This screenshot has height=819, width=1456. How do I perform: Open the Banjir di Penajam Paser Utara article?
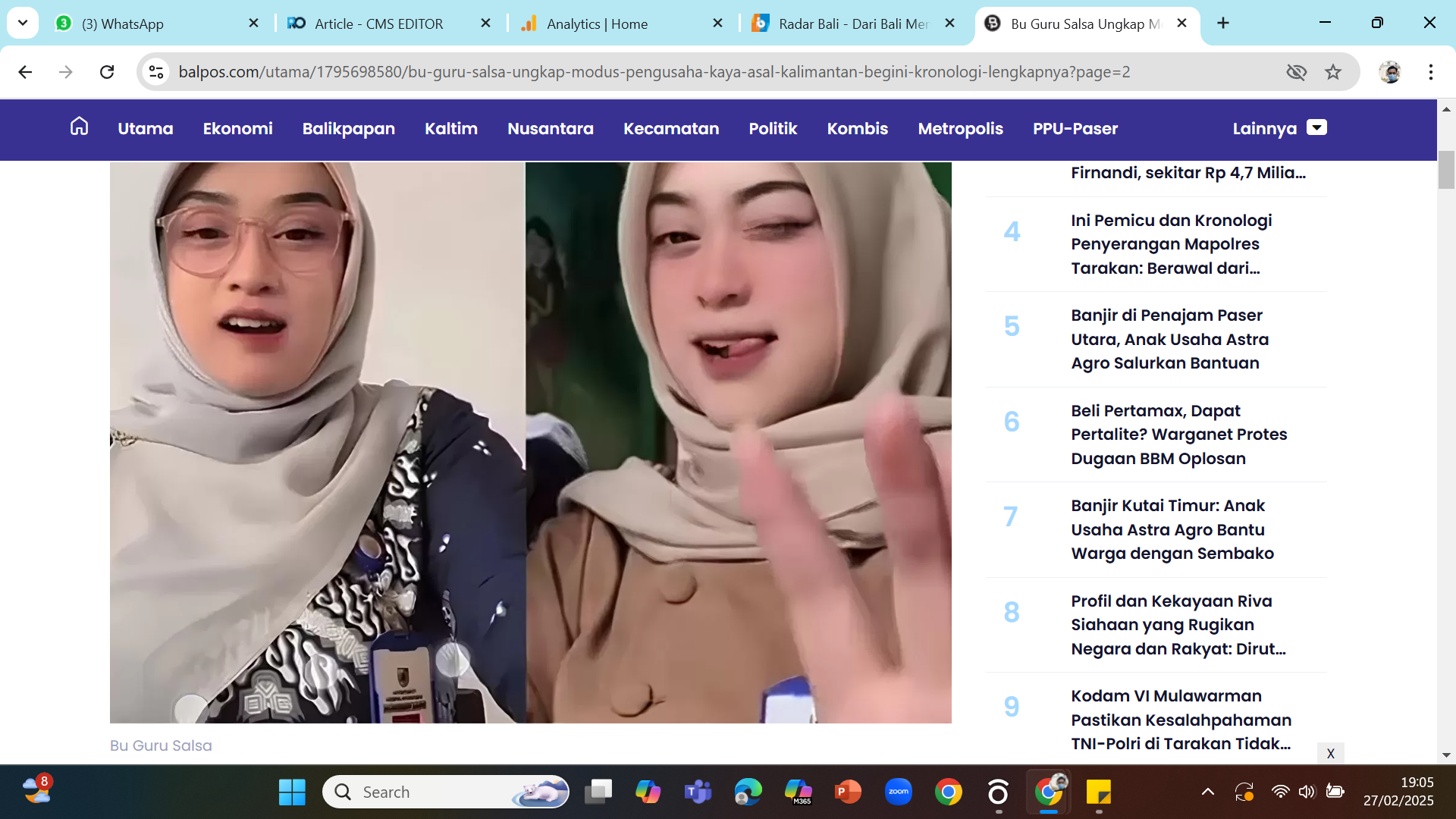click(1169, 339)
